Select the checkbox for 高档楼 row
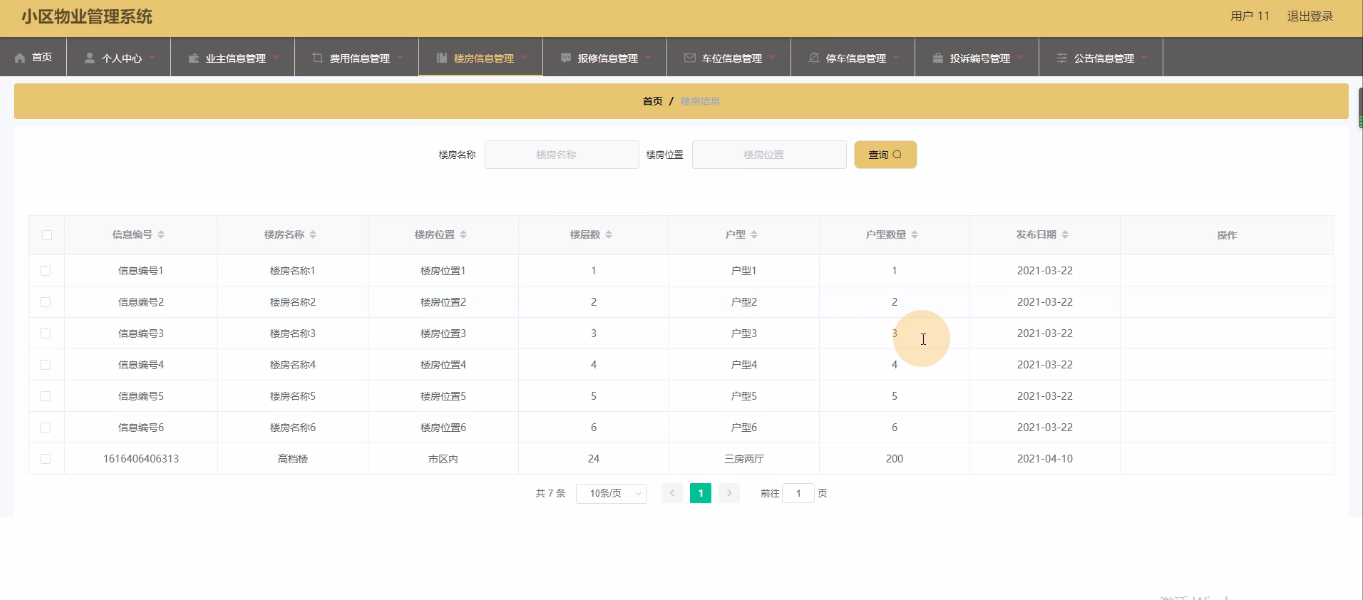 click(46, 459)
